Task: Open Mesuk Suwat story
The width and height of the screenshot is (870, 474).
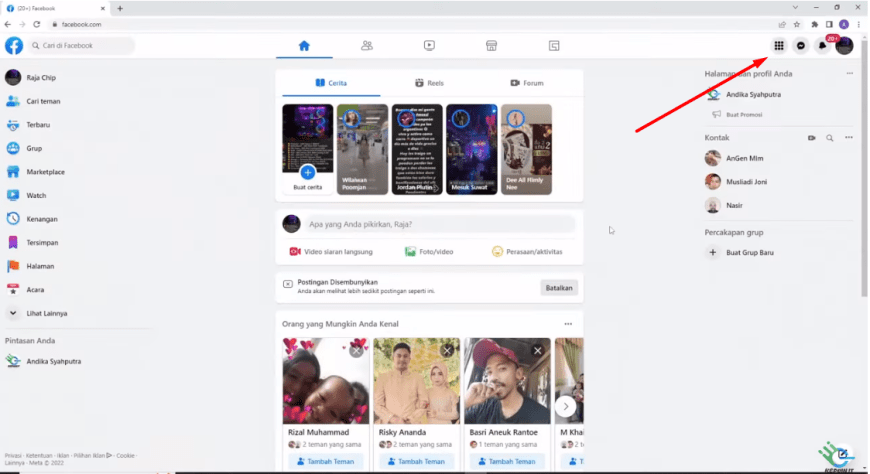Action: click(x=472, y=149)
